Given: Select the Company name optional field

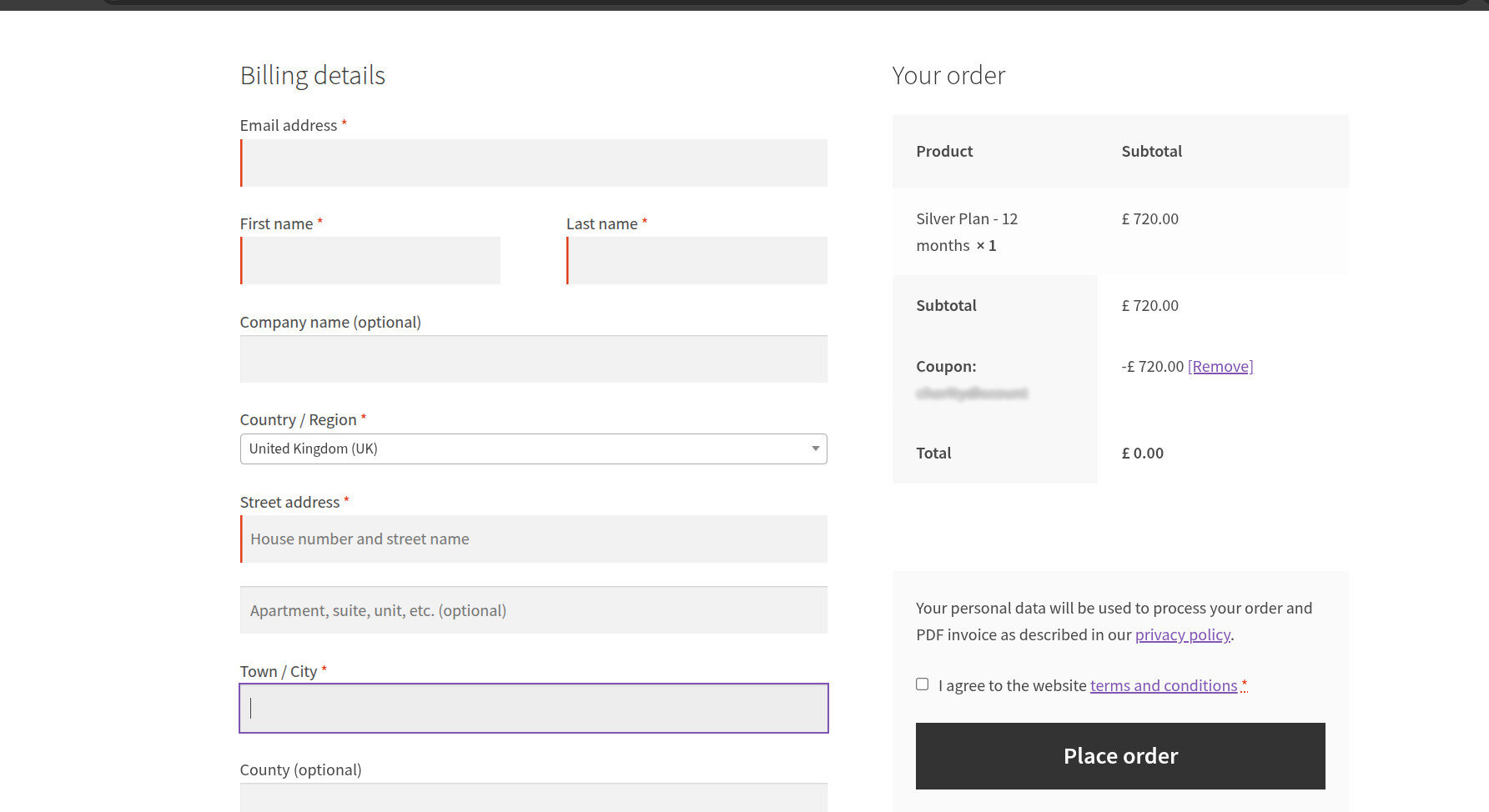Looking at the screenshot, I should tap(534, 359).
